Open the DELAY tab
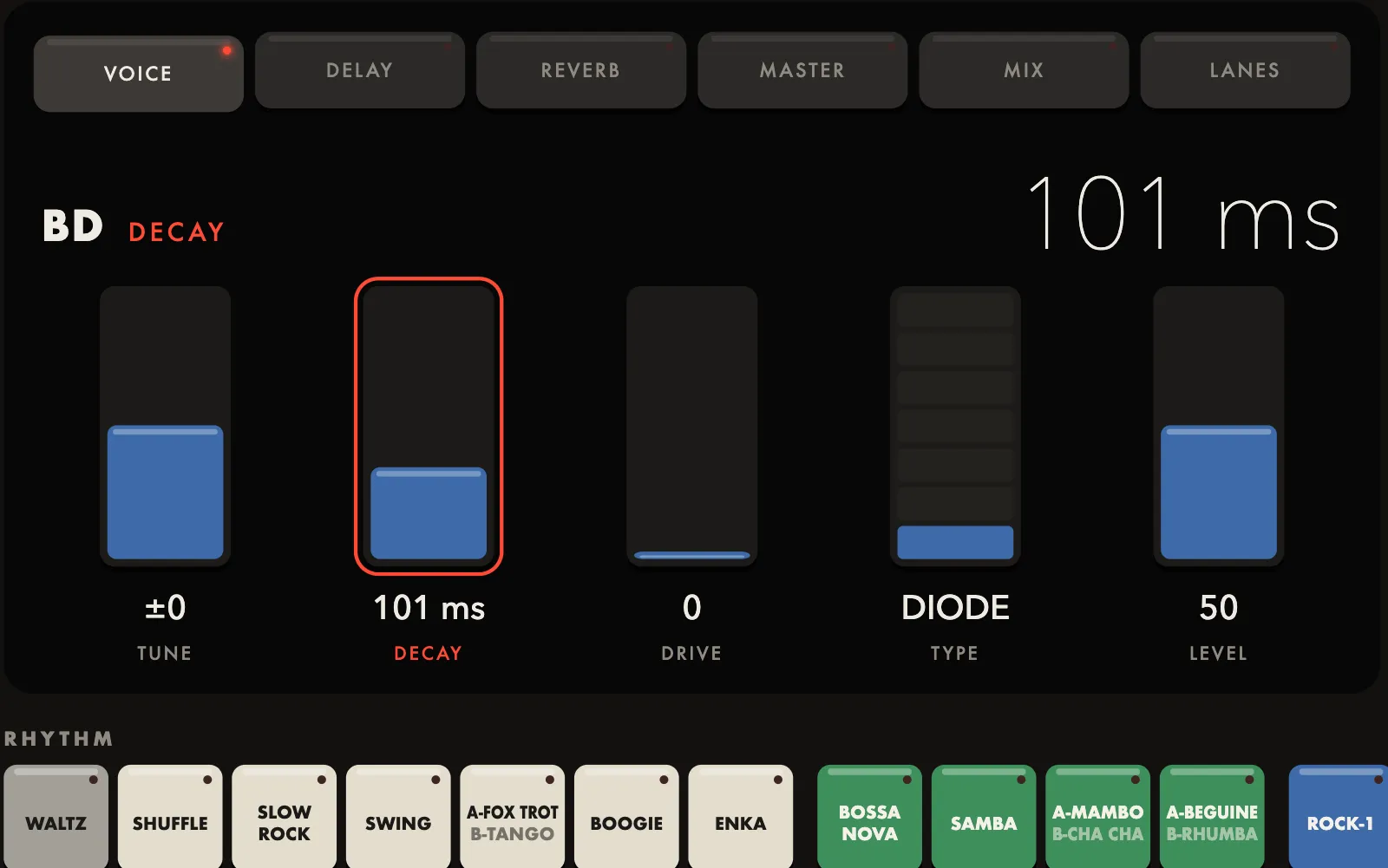Screen dimensions: 1388x868 point(359,70)
